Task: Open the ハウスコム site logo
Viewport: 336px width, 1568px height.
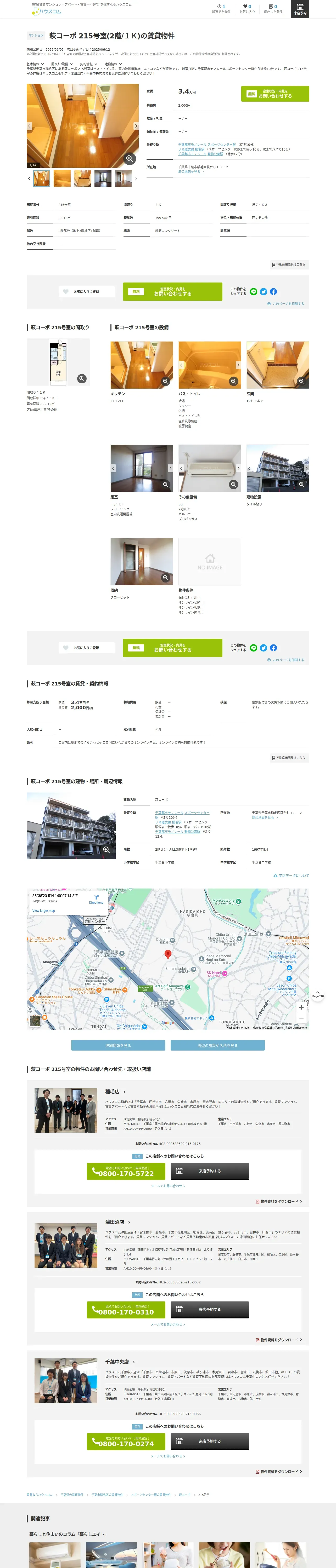Action: 46,11
